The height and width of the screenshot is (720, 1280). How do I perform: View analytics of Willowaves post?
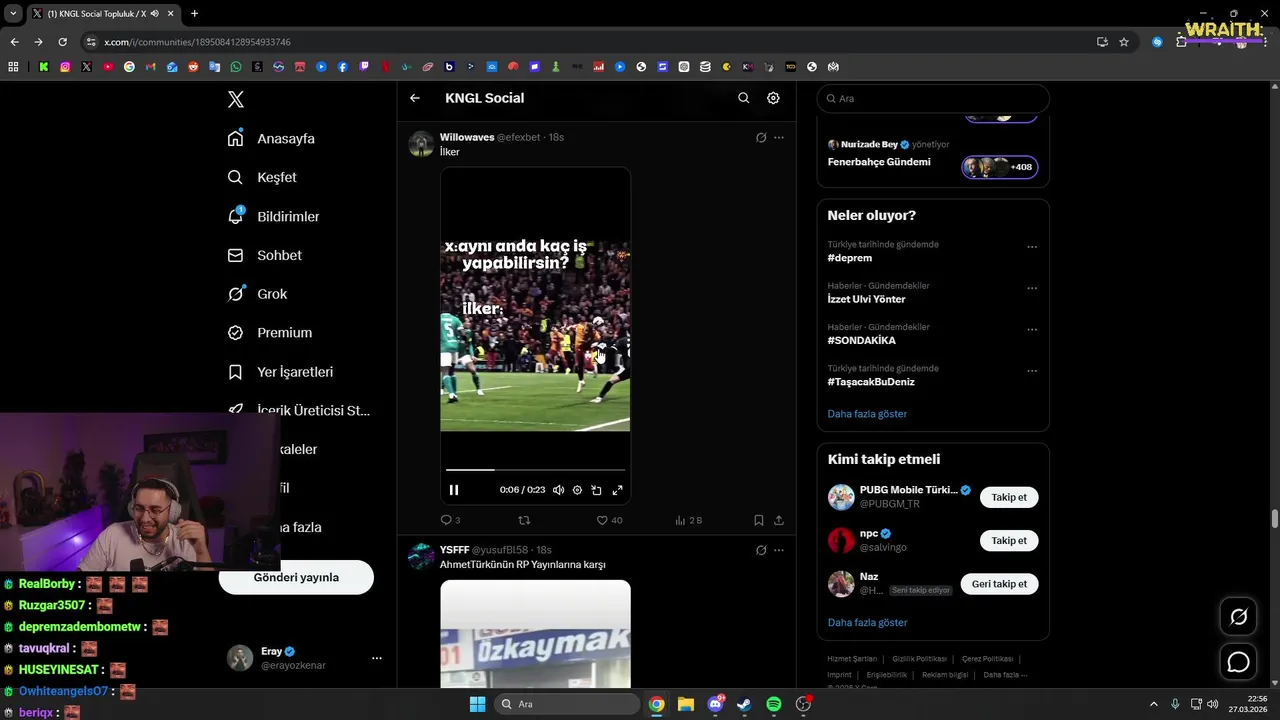click(x=689, y=520)
